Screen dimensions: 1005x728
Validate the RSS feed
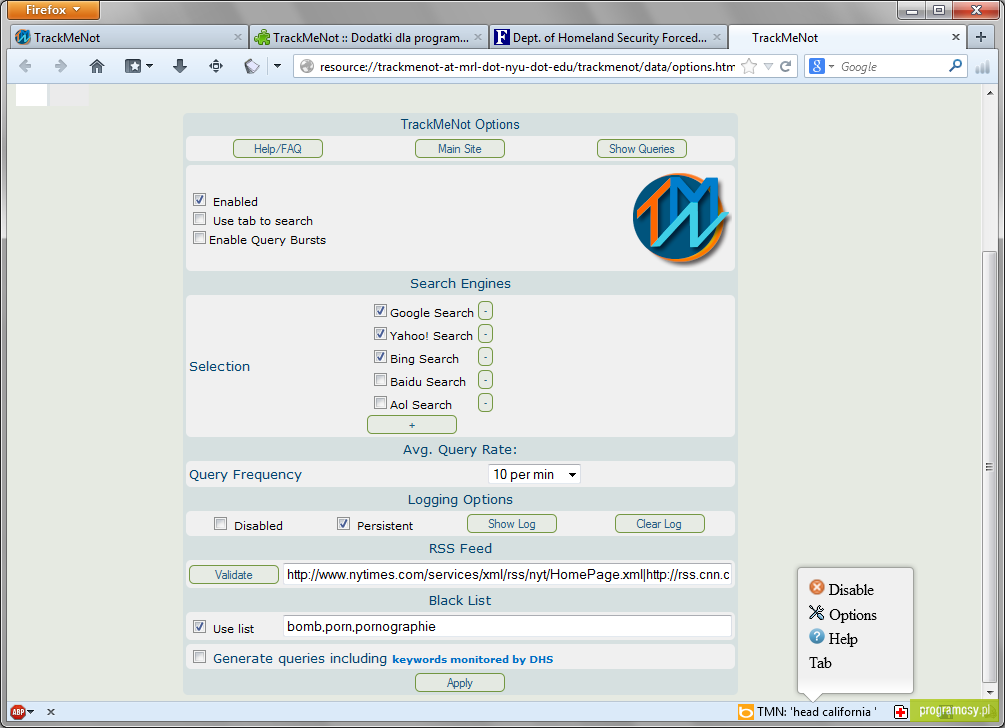[233, 574]
